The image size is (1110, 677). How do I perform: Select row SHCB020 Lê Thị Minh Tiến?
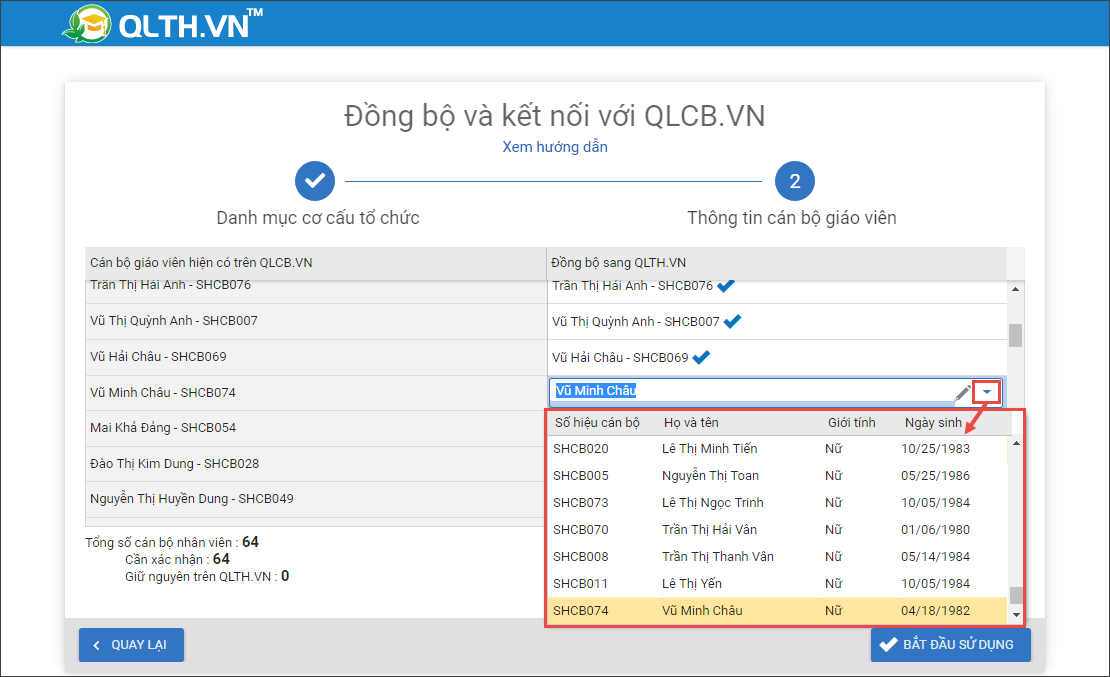pos(776,448)
